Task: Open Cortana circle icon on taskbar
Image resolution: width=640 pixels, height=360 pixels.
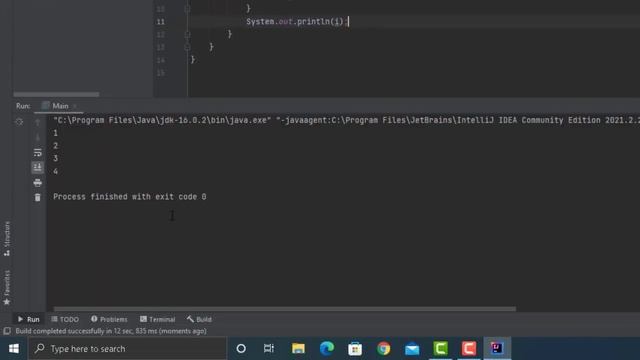Action: (x=241, y=349)
